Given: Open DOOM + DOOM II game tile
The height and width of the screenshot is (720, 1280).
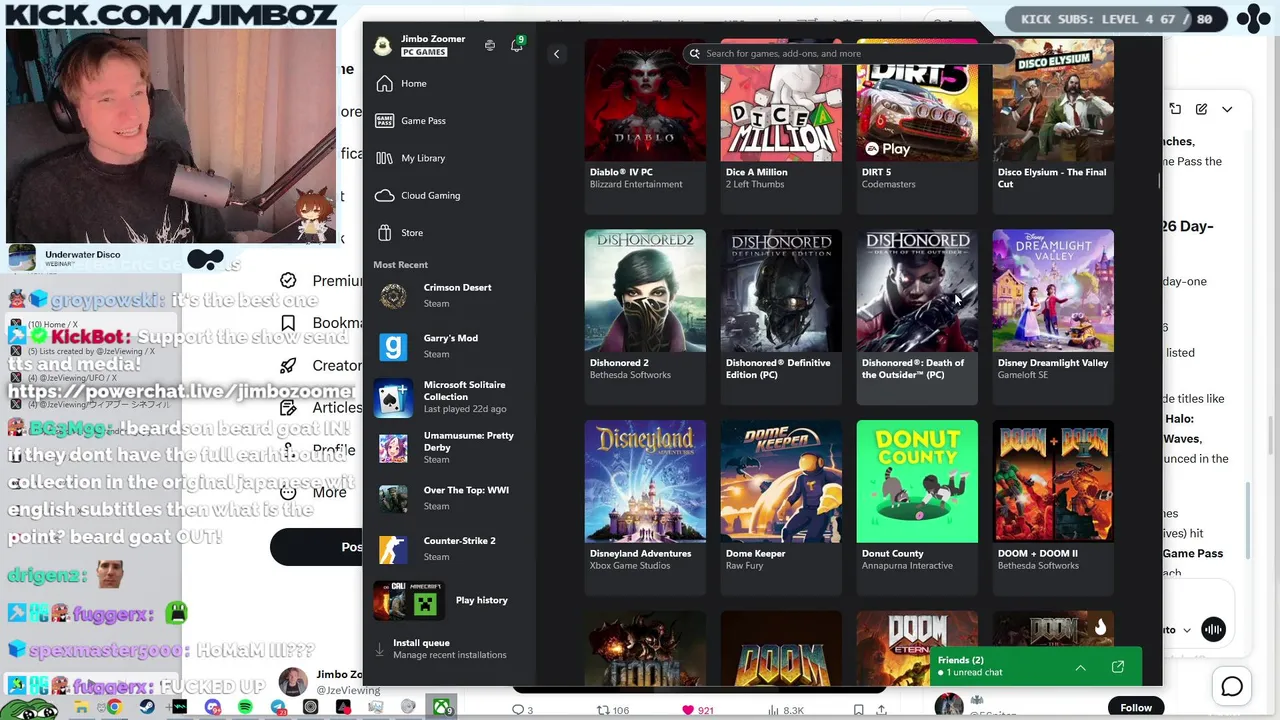Looking at the screenshot, I should click(x=1053, y=508).
